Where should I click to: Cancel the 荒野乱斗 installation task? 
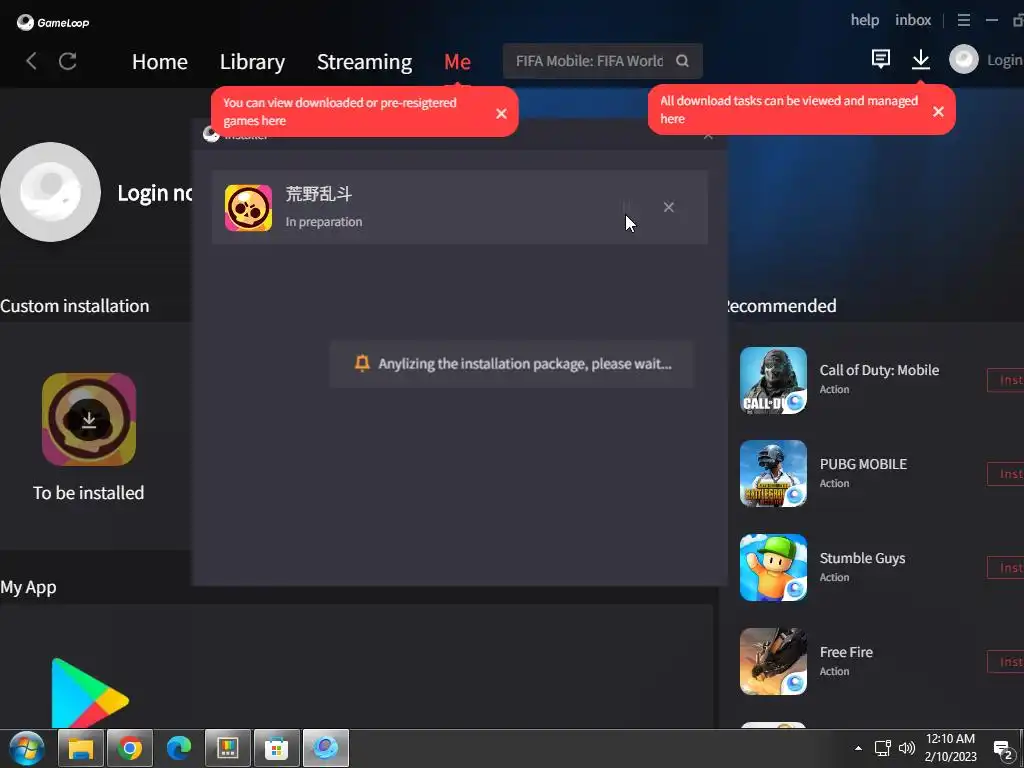coord(668,207)
